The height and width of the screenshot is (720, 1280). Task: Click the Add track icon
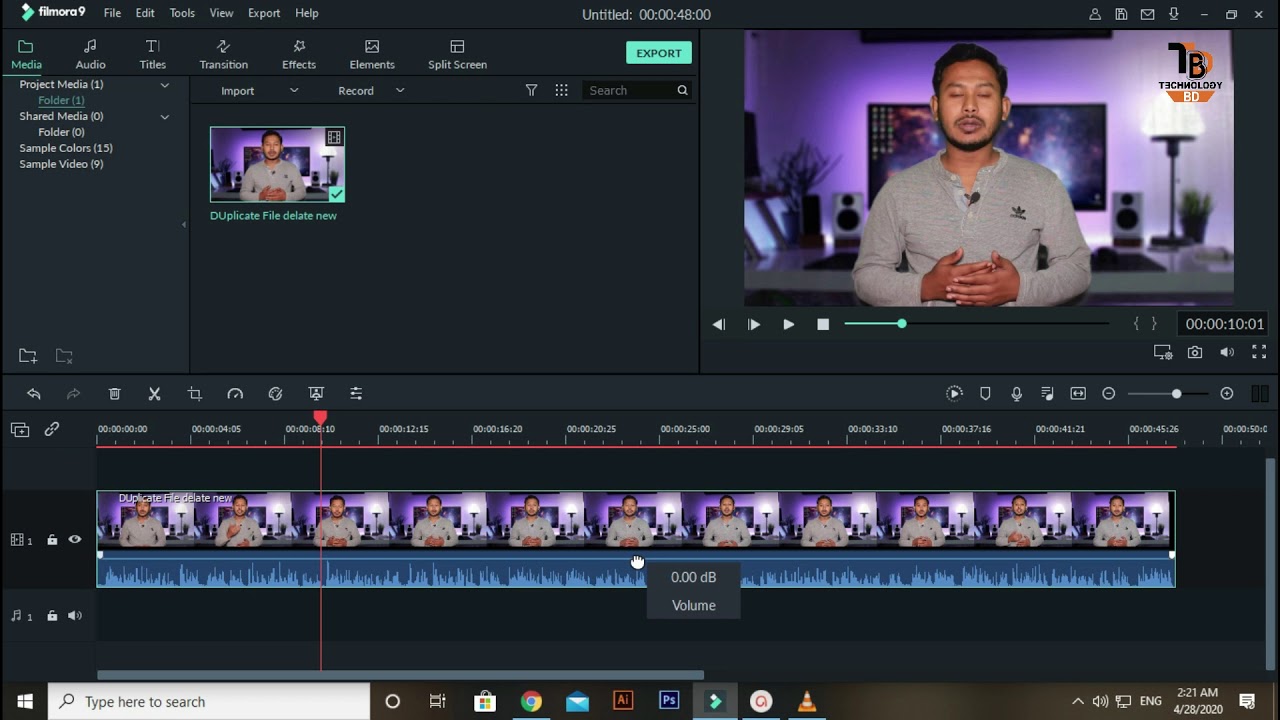coord(20,429)
